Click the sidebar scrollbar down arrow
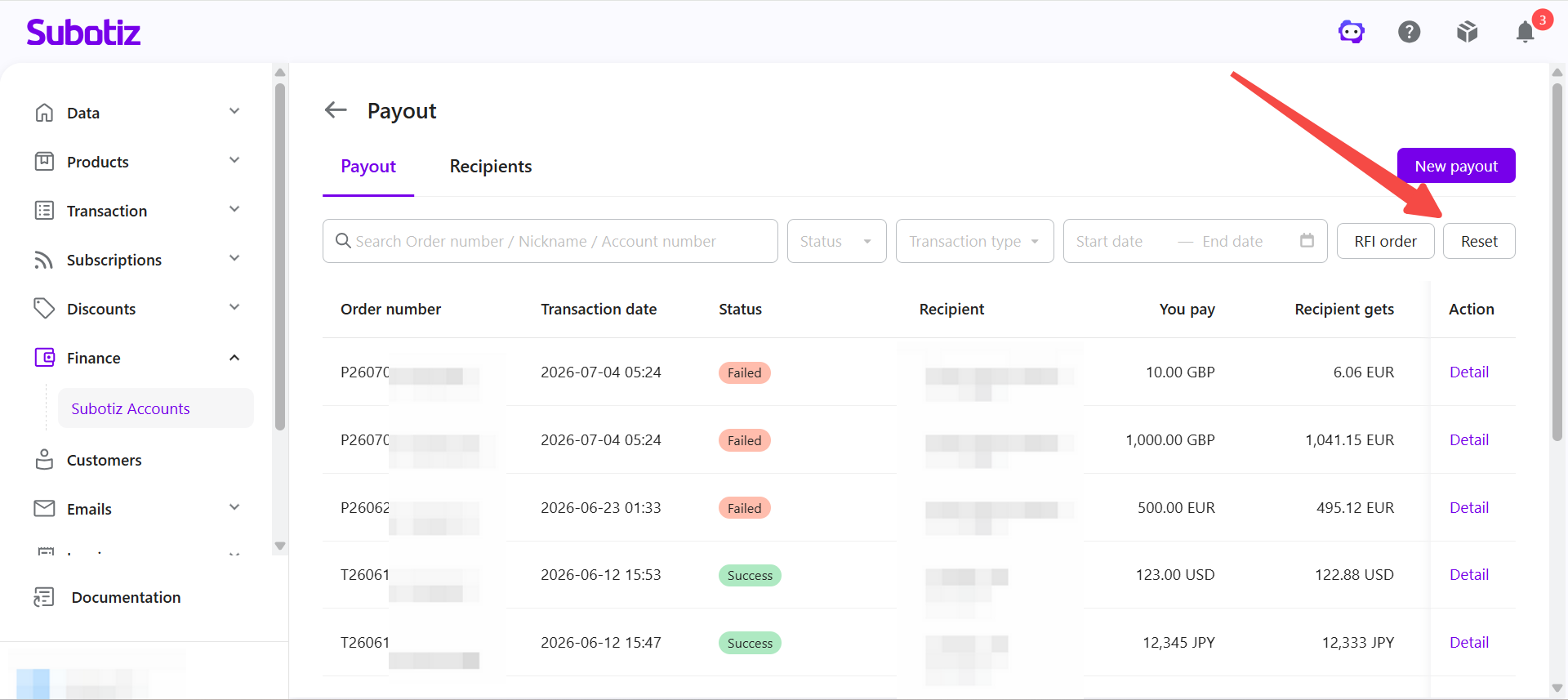Image resolution: width=1568 pixels, height=700 pixels. (280, 546)
